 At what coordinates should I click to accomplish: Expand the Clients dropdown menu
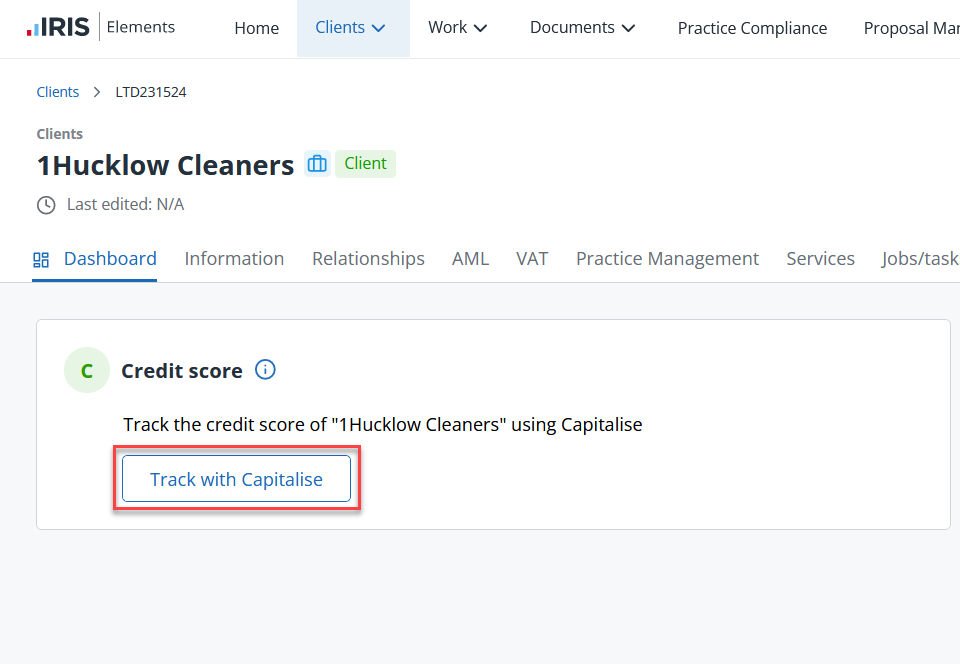351,28
